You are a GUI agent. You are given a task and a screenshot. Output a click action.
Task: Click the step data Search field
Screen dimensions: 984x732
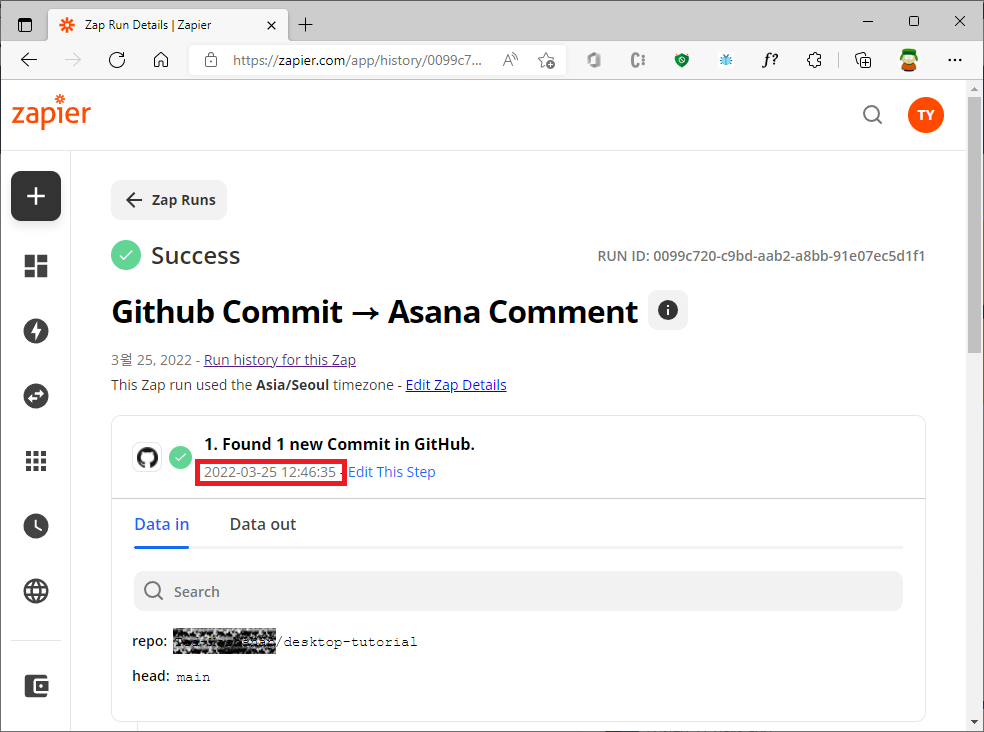coord(518,591)
